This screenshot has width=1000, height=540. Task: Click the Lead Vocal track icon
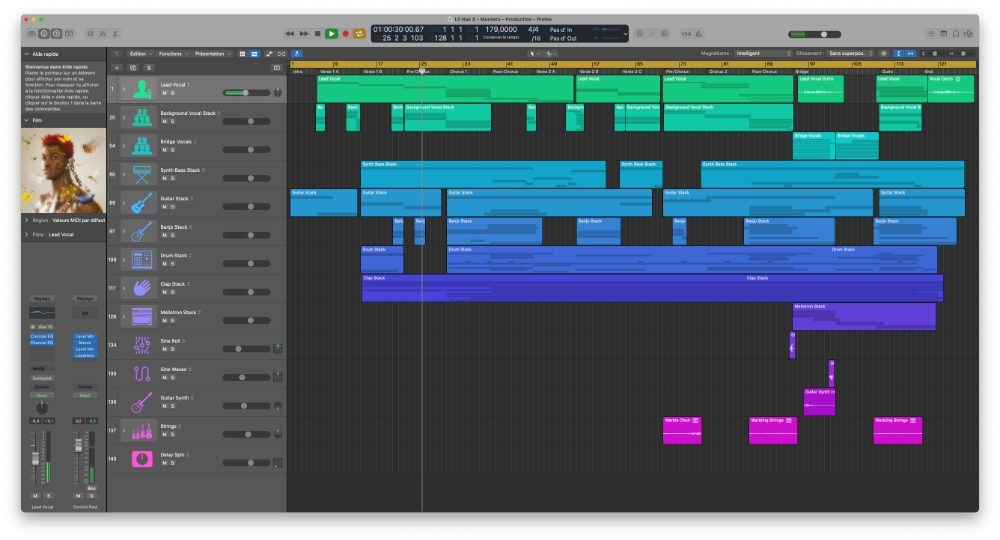[142, 89]
